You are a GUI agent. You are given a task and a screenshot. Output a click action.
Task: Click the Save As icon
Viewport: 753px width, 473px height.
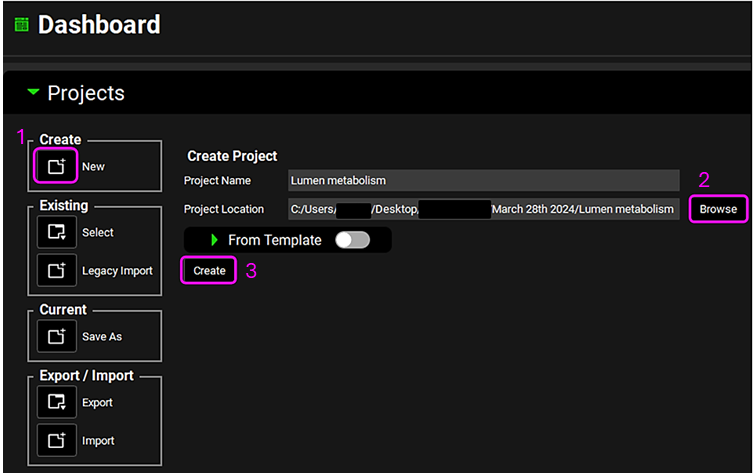coord(56,336)
